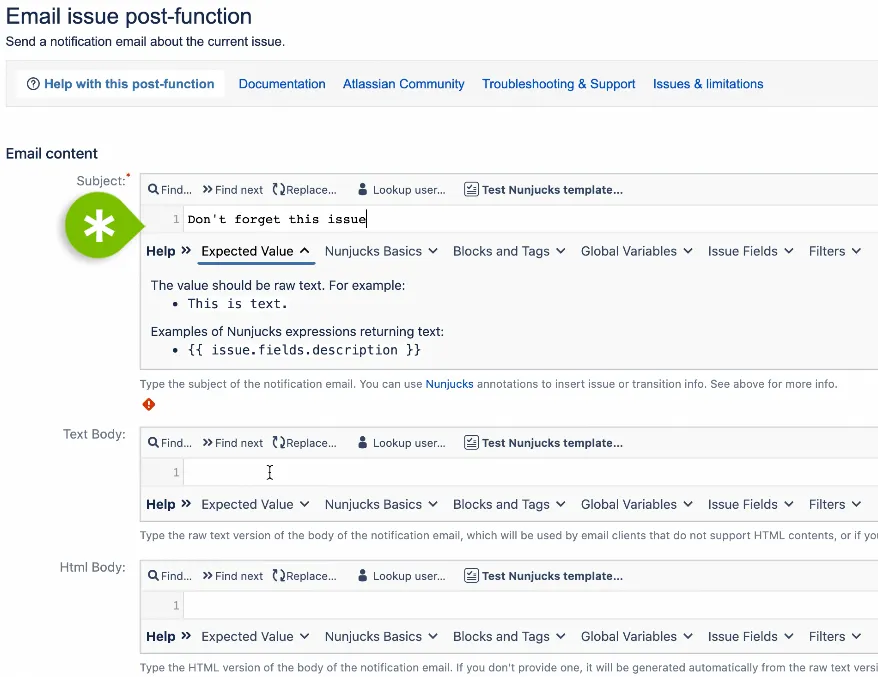Expand Blocks and Tags in Html Body help
Viewport: 878px width, 677px height.
click(x=508, y=637)
